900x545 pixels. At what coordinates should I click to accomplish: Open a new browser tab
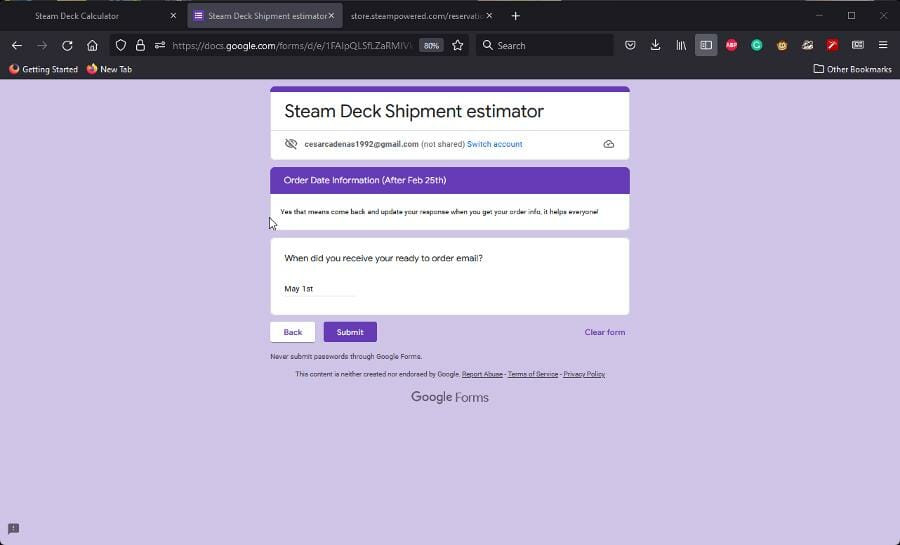tap(515, 16)
